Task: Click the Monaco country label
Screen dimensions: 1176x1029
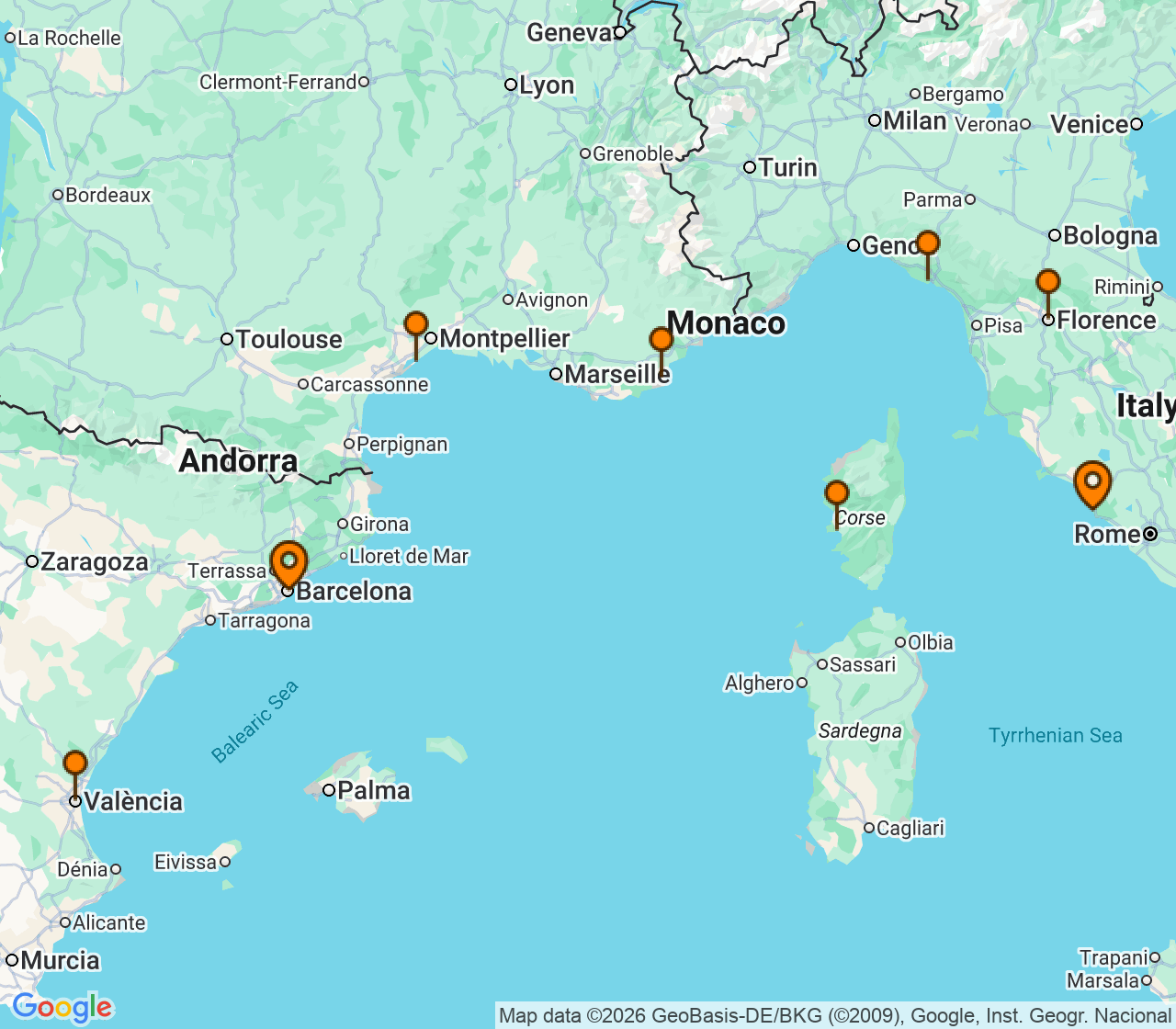Action: pyautogui.click(x=726, y=323)
